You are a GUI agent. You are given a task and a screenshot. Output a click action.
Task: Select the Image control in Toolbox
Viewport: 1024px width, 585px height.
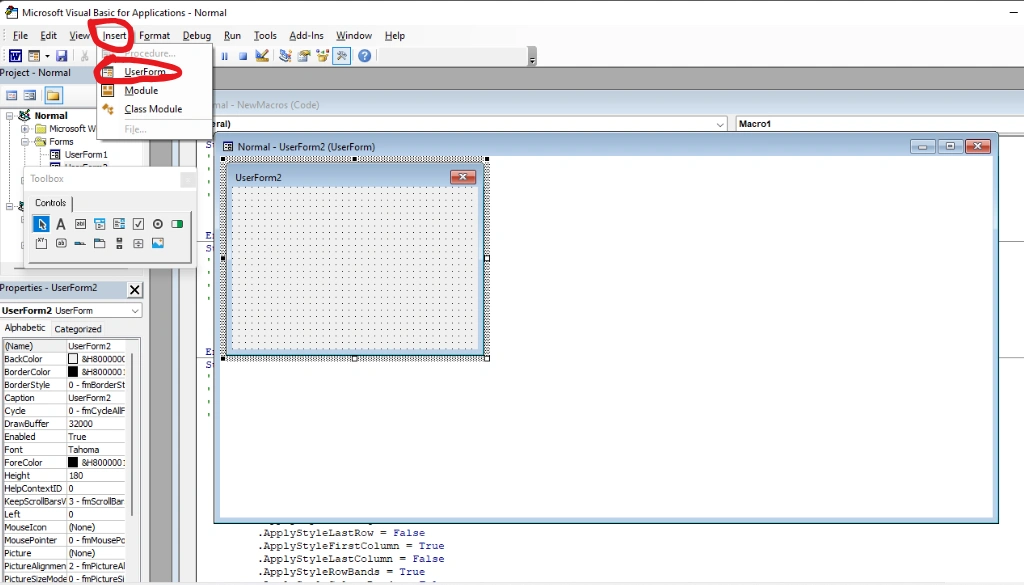pyautogui.click(x=157, y=244)
